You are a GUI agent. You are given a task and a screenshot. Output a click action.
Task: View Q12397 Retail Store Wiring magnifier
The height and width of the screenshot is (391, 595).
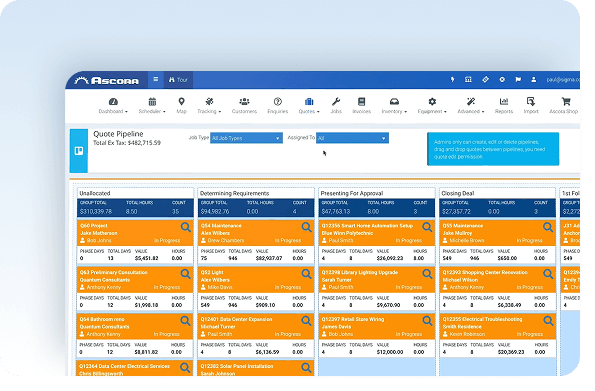427,321
